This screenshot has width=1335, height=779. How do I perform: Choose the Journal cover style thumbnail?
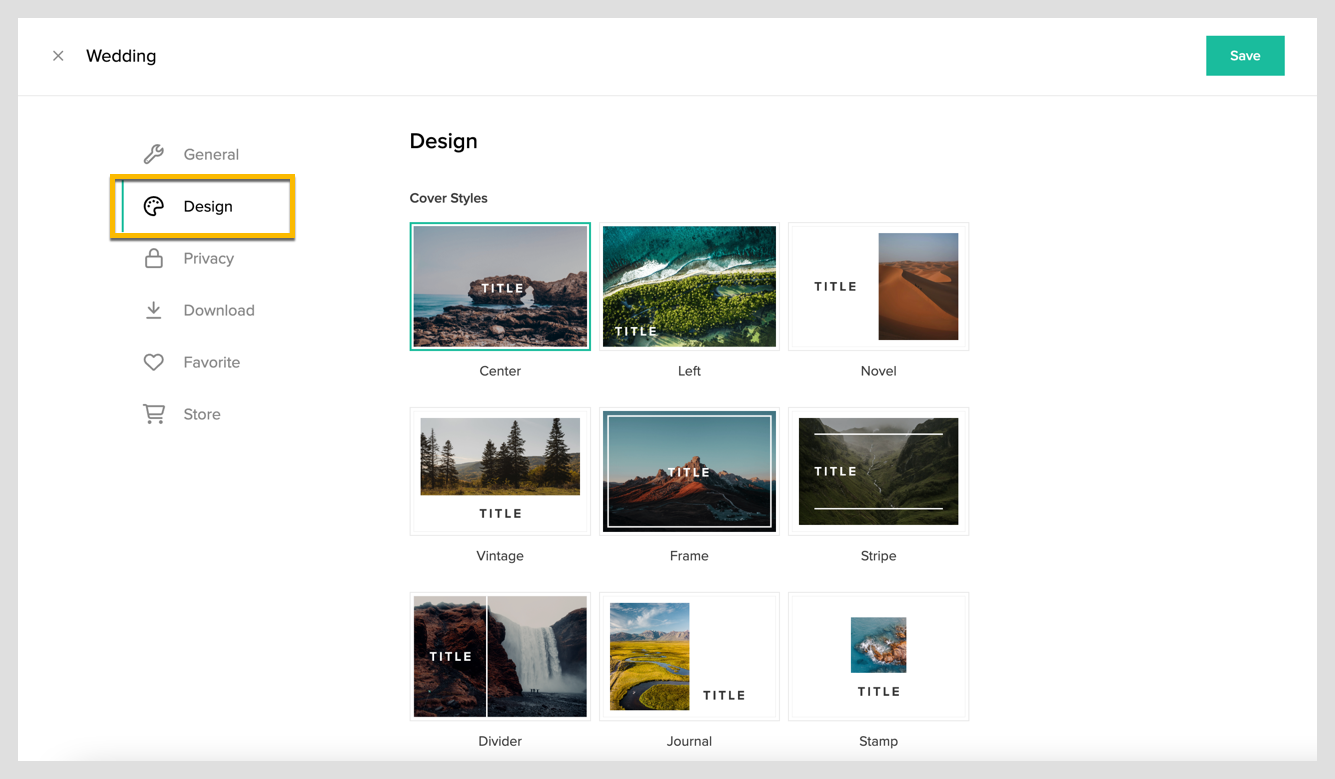(689, 656)
